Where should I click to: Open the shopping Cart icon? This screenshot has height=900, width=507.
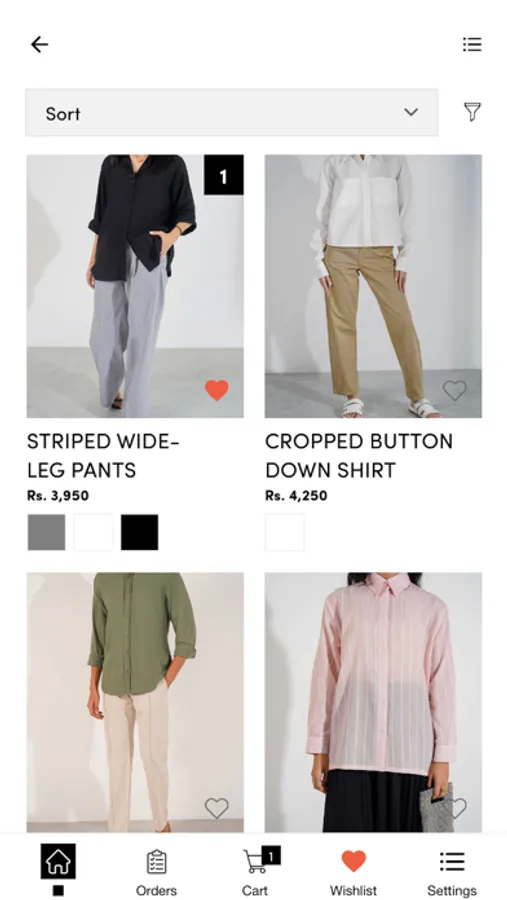(x=254, y=862)
